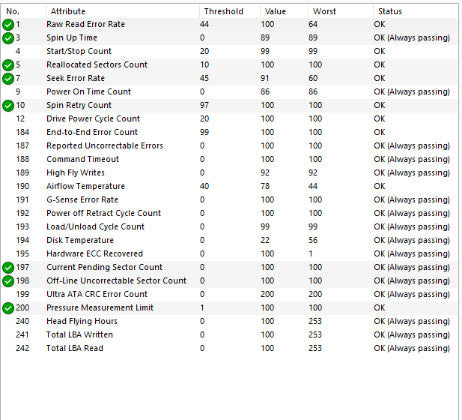Click green check icon for Spin Retry Count
Screen dimensions: 462x420
pyautogui.click(x=8, y=106)
